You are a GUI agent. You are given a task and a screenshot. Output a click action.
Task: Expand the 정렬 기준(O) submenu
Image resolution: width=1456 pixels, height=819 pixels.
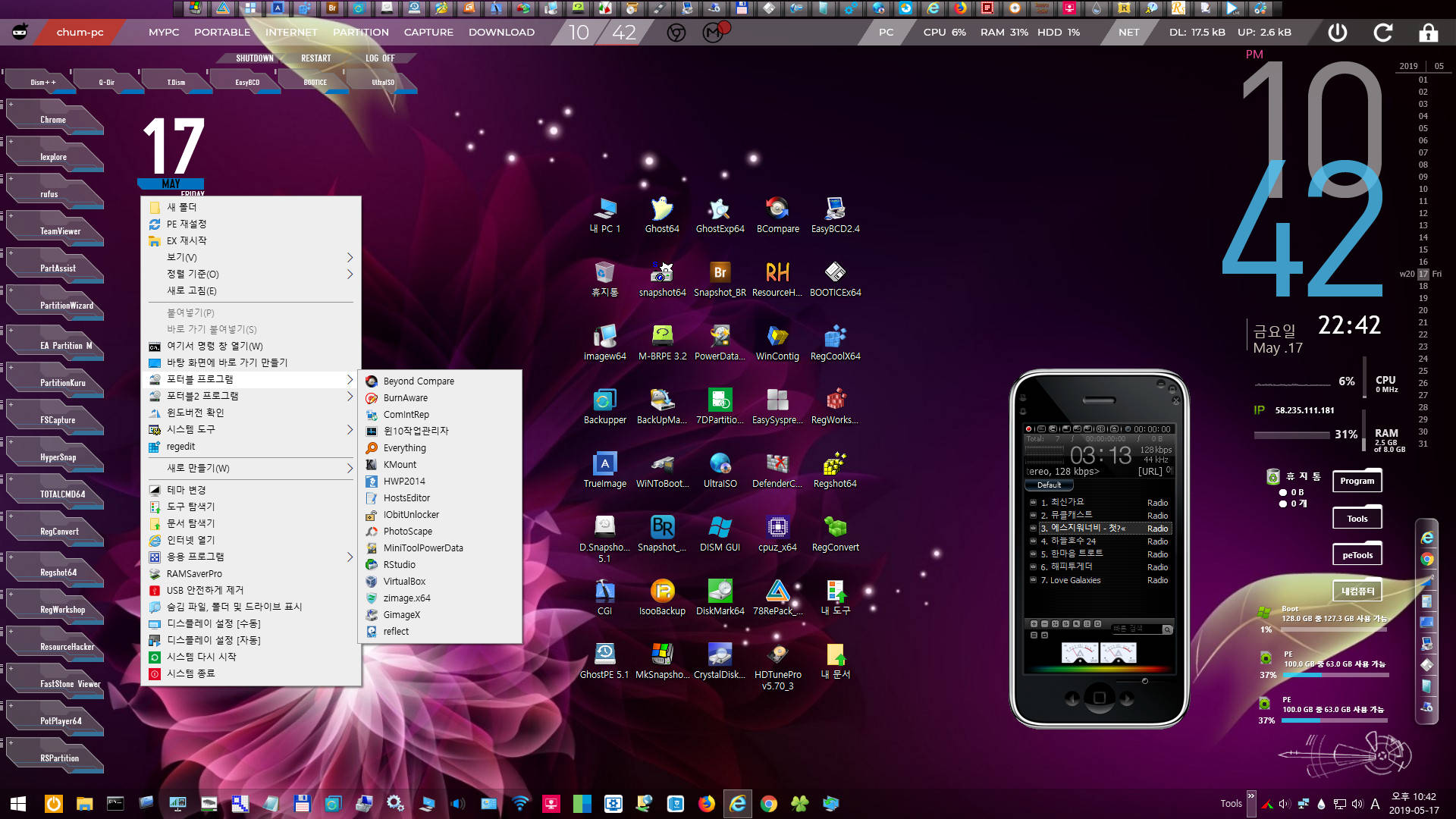251,274
